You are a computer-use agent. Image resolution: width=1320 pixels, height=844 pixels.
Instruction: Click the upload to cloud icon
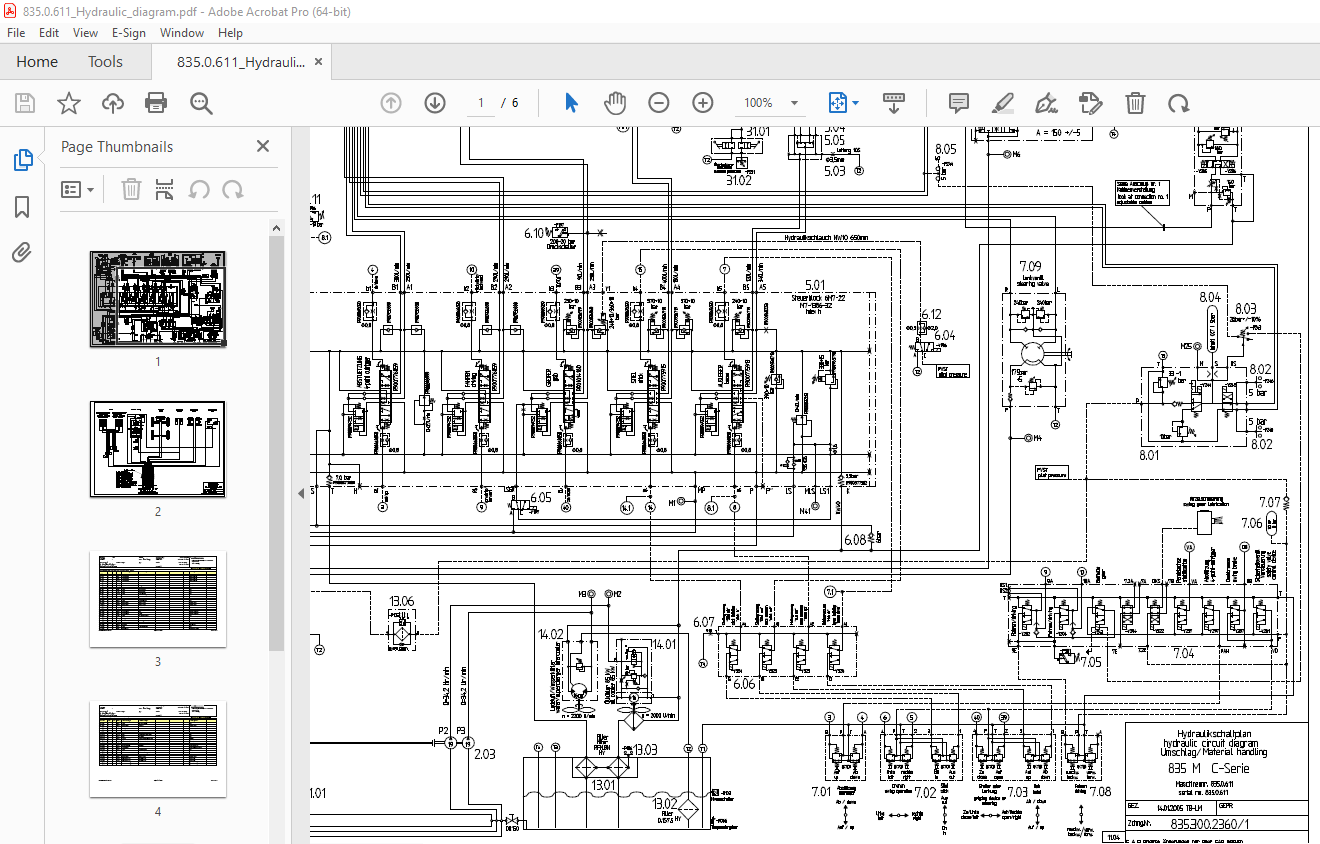point(113,103)
